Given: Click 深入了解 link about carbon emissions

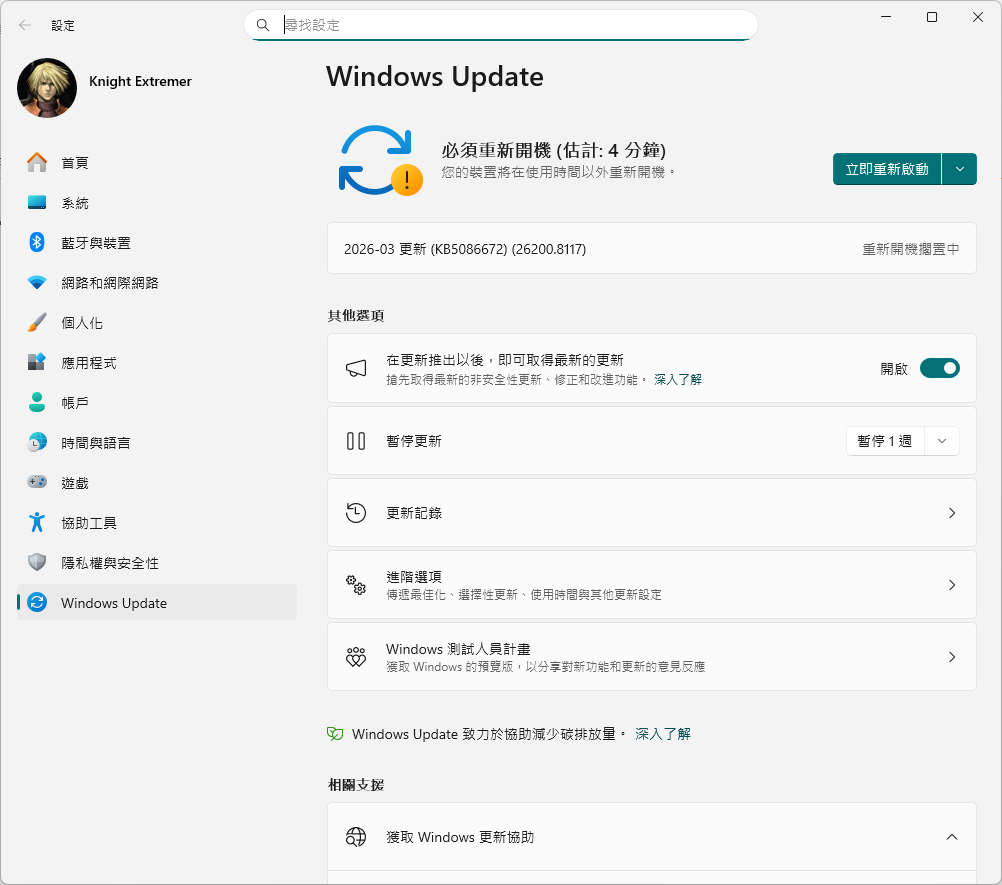Looking at the screenshot, I should click(663, 734).
